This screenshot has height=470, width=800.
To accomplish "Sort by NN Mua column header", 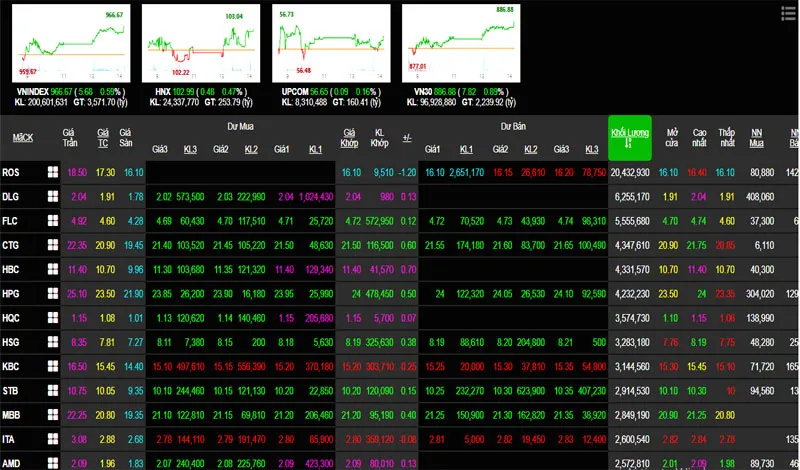I will click(757, 138).
